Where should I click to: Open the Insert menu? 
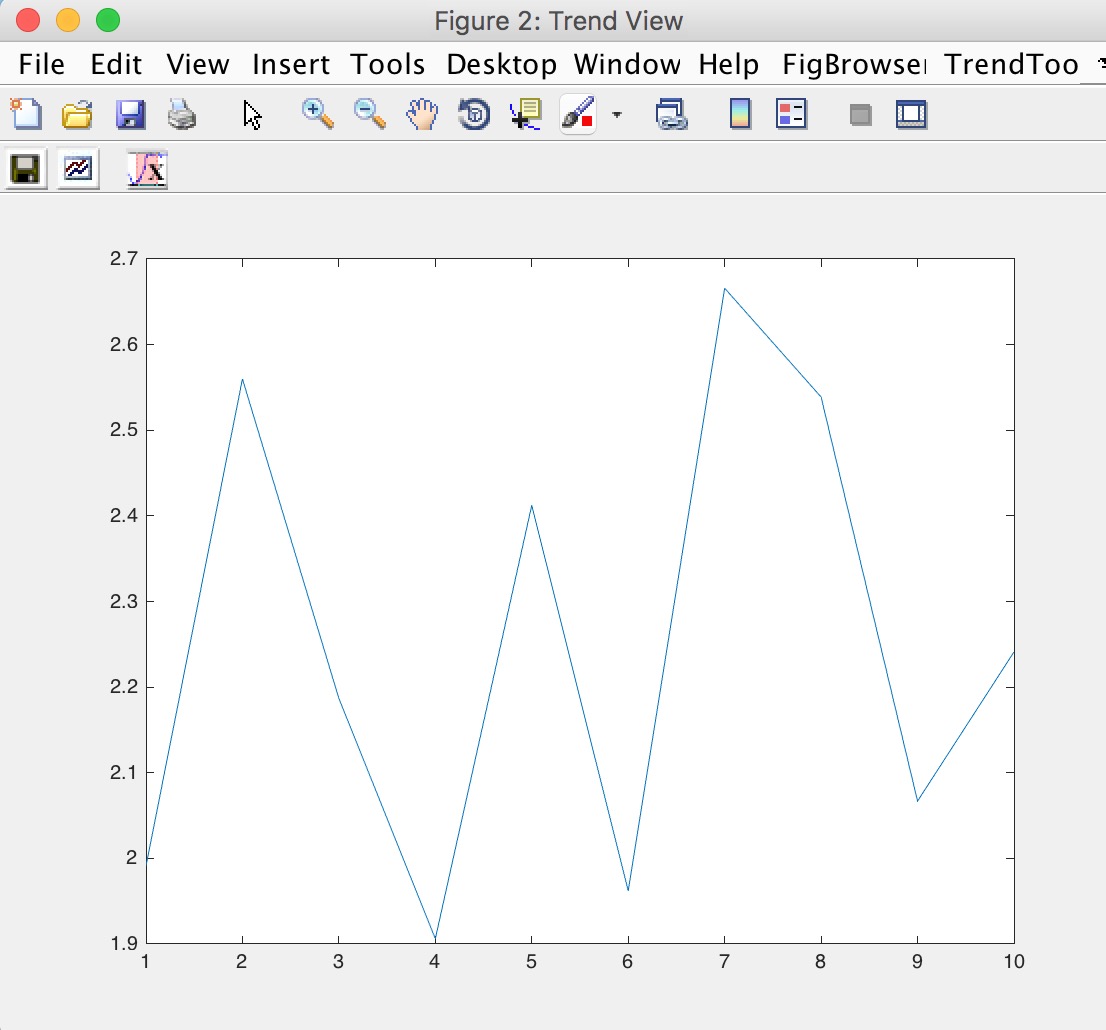[290, 65]
